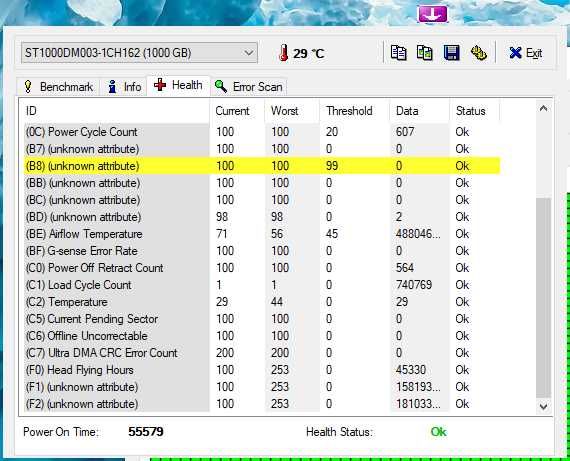Click the scrollbar up arrow
570x461 pixels.
[543, 108]
